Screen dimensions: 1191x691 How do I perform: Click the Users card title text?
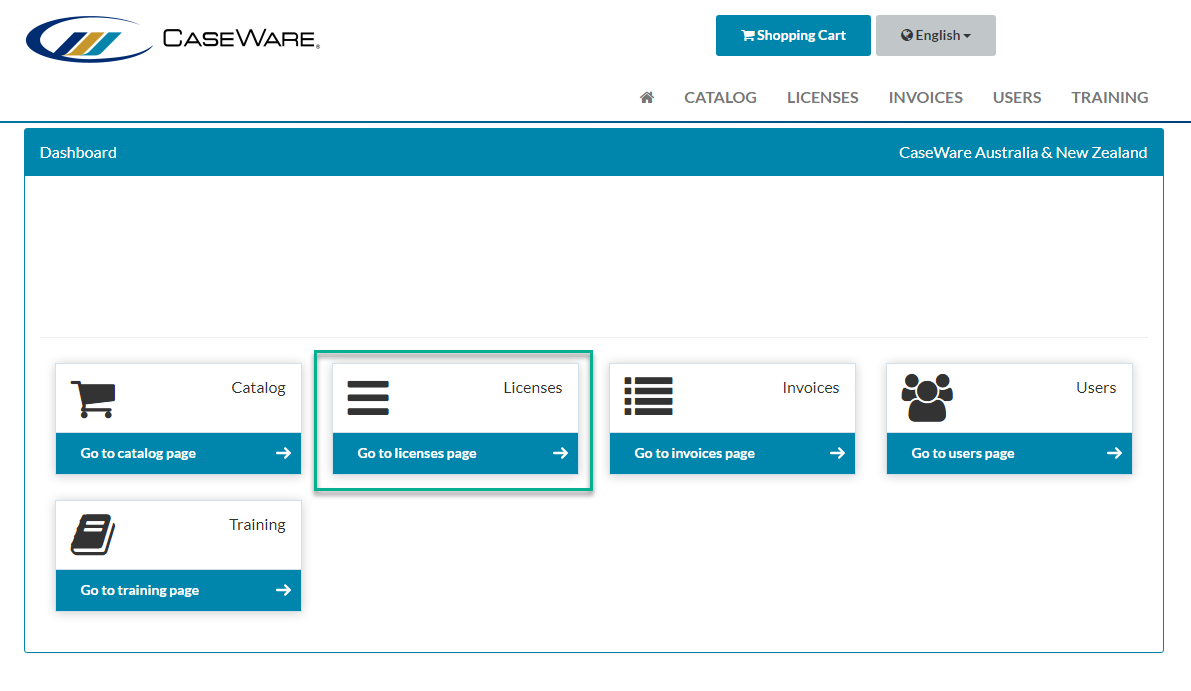click(1096, 388)
